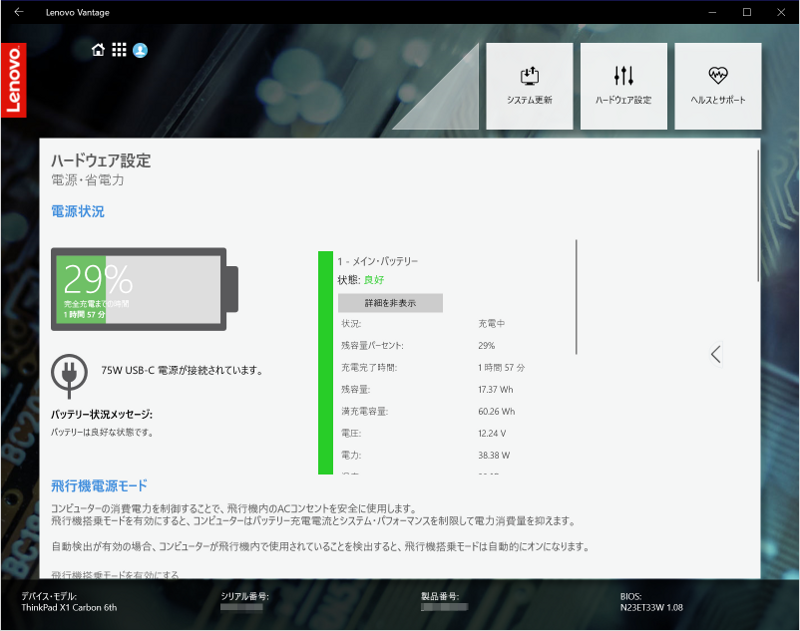Open the apps grid icon next to Home
The image size is (800, 631).
click(x=119, y=48)
